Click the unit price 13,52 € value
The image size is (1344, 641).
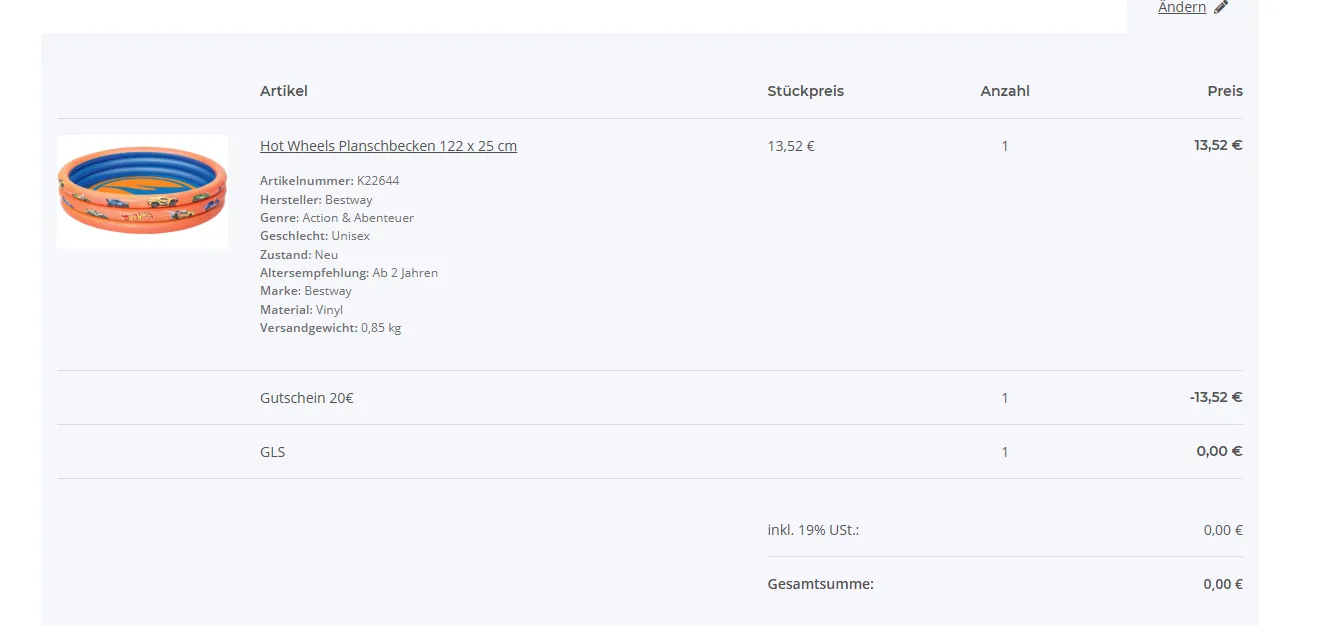tap(791, 146)
